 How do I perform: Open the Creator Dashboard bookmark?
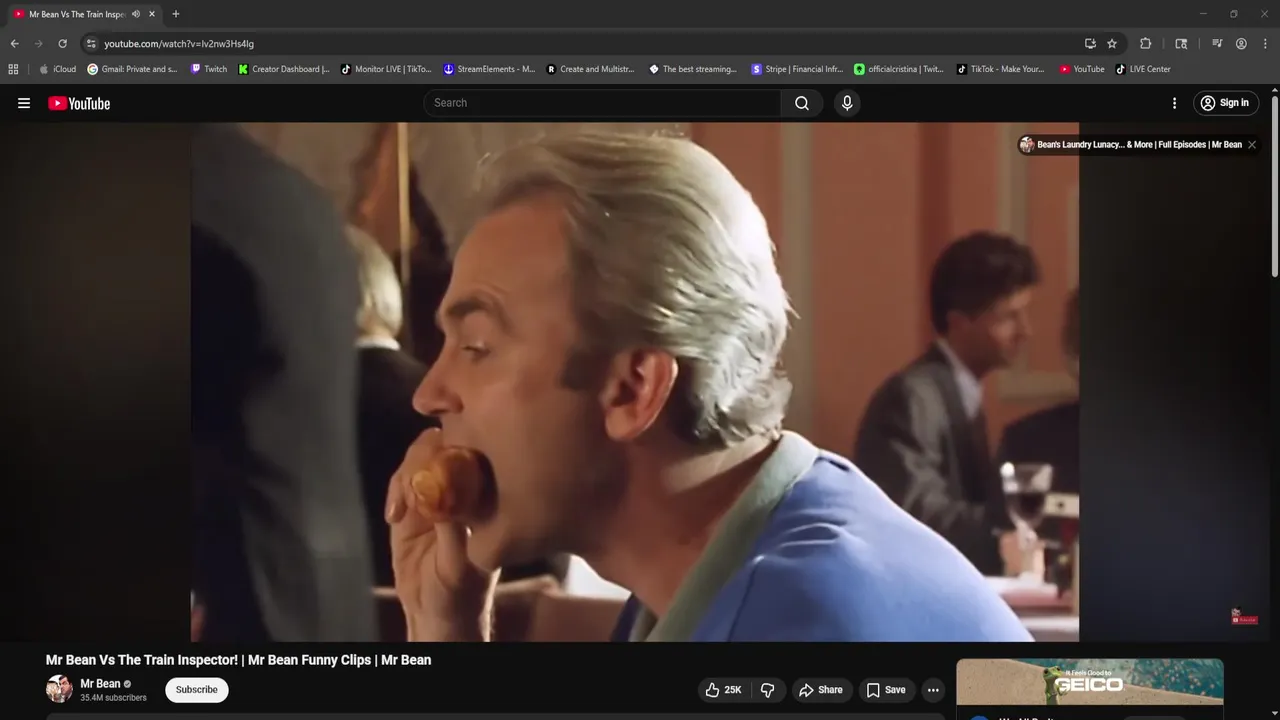284,69
